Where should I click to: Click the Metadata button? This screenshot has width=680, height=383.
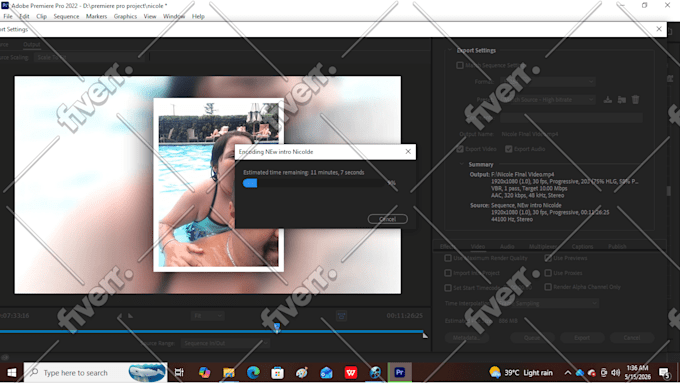(x=467, y=338)
